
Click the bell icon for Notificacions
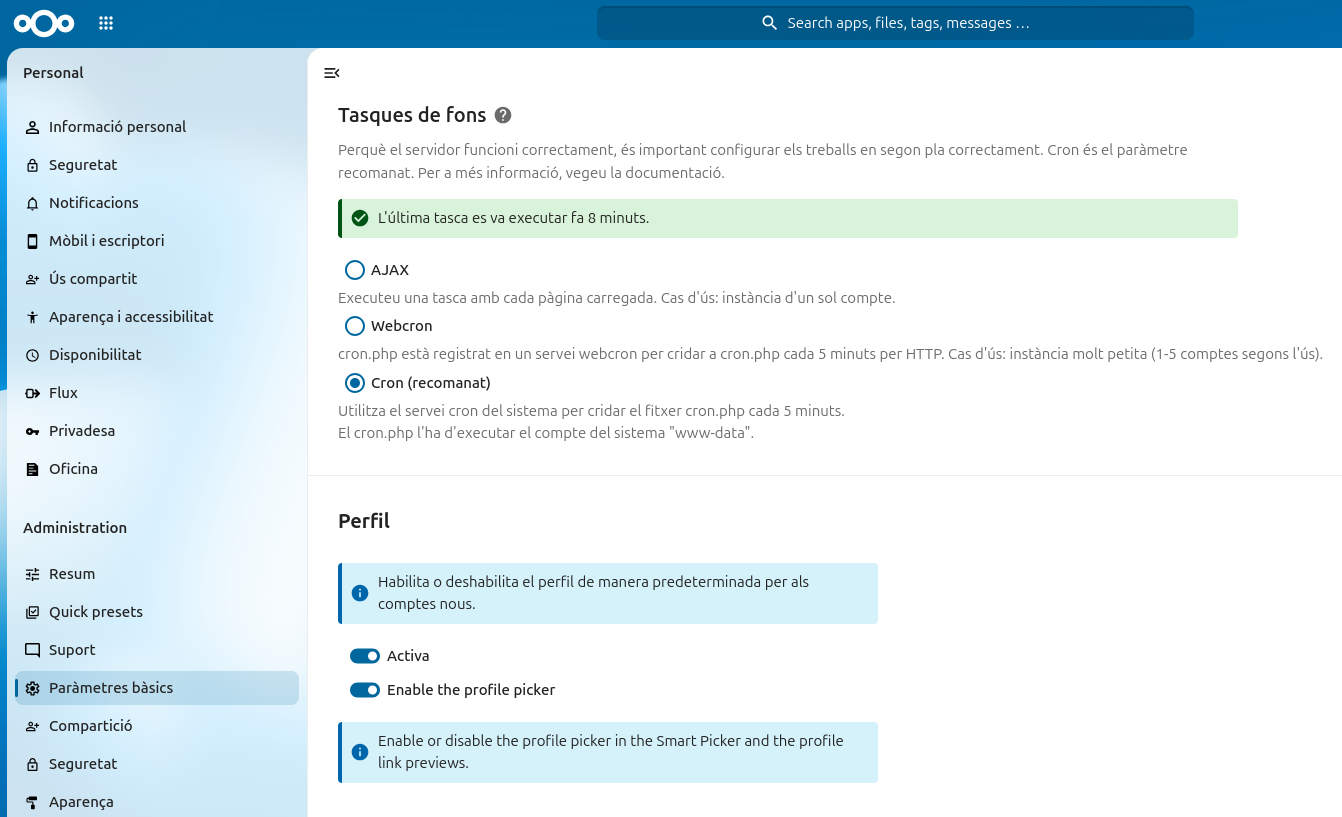[33, 203]
